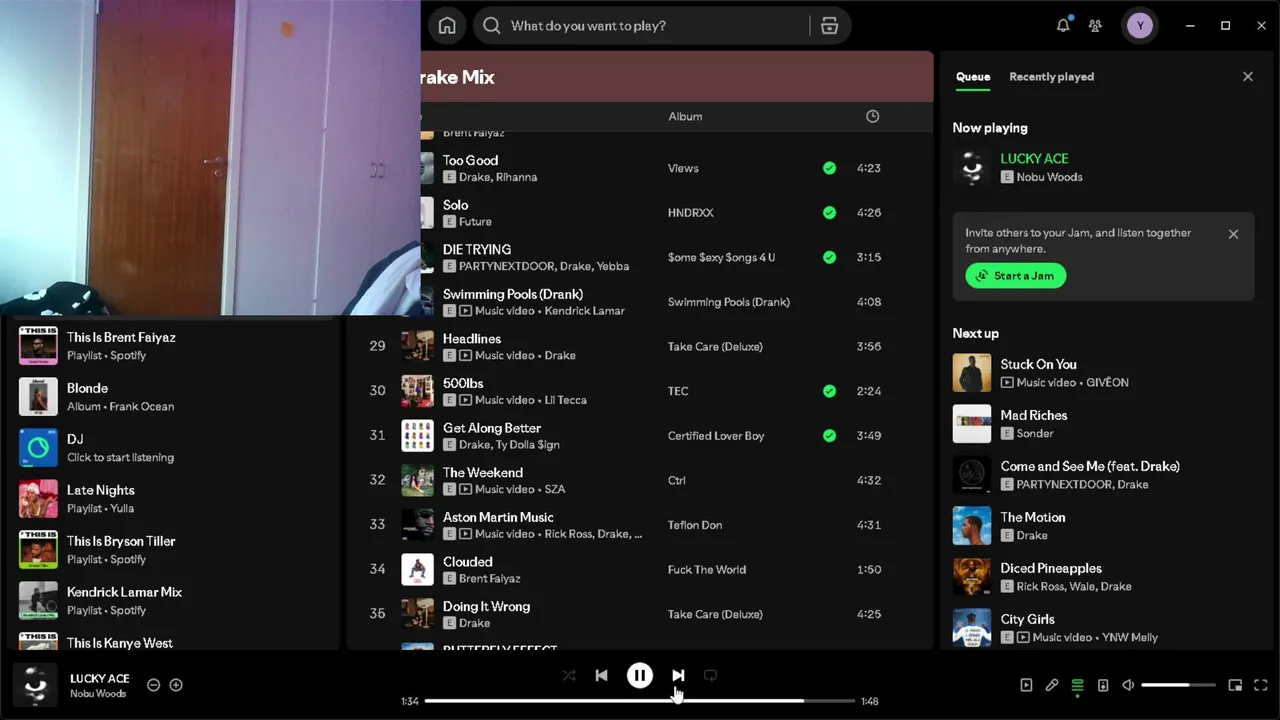Select Doing It Wrong track
1280x720 pixels.
coord(640,614)
